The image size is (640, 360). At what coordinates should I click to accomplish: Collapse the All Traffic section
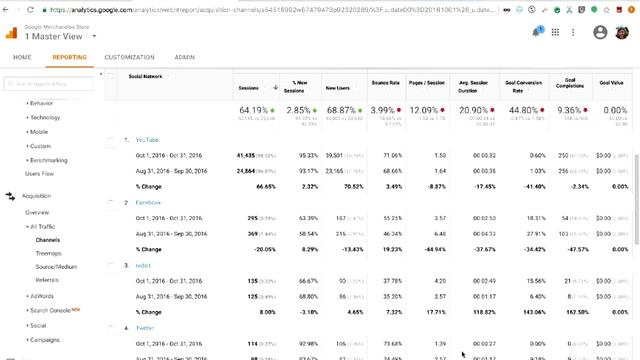click(40, 227)
